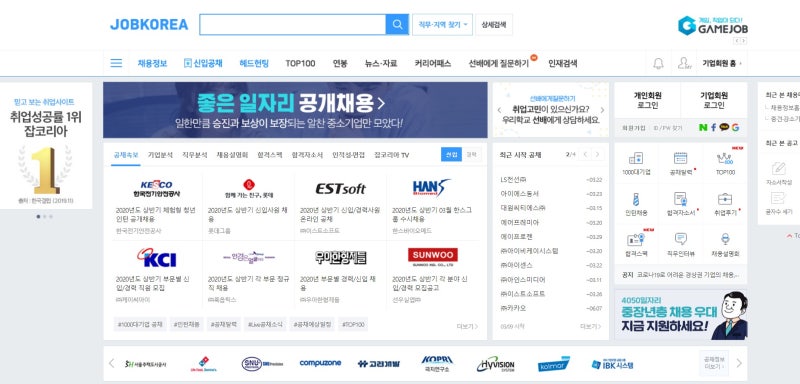Select first carousel dot under left banner

click(x=38, y=216)
